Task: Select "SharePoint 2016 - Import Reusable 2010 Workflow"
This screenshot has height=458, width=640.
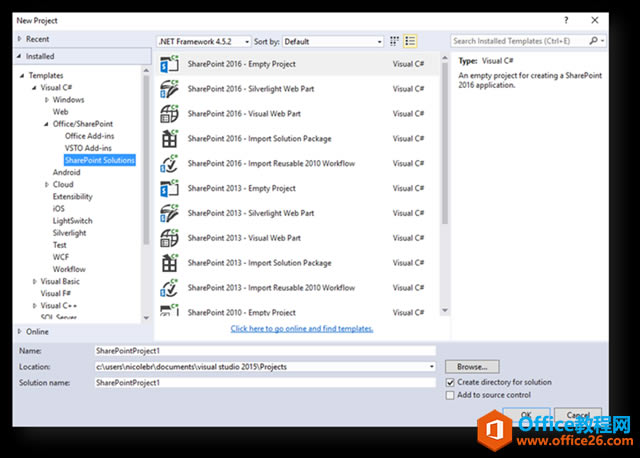Action: pyautogui.click(x=298, y=164)
